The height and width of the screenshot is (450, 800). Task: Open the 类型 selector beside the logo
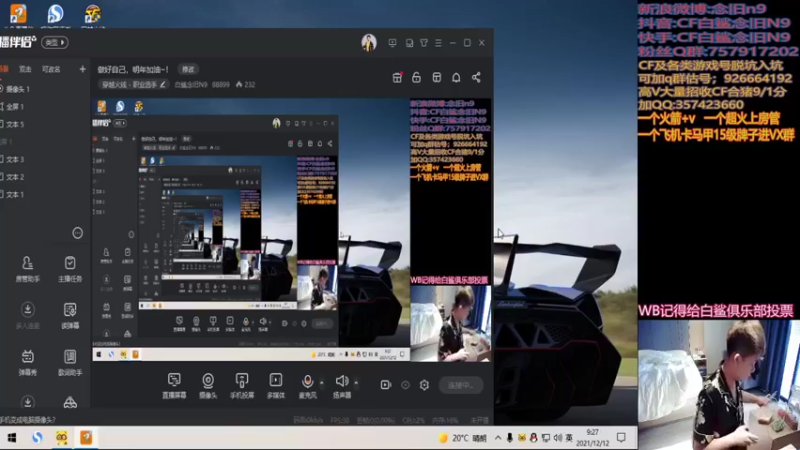click(x=55, y=42)
